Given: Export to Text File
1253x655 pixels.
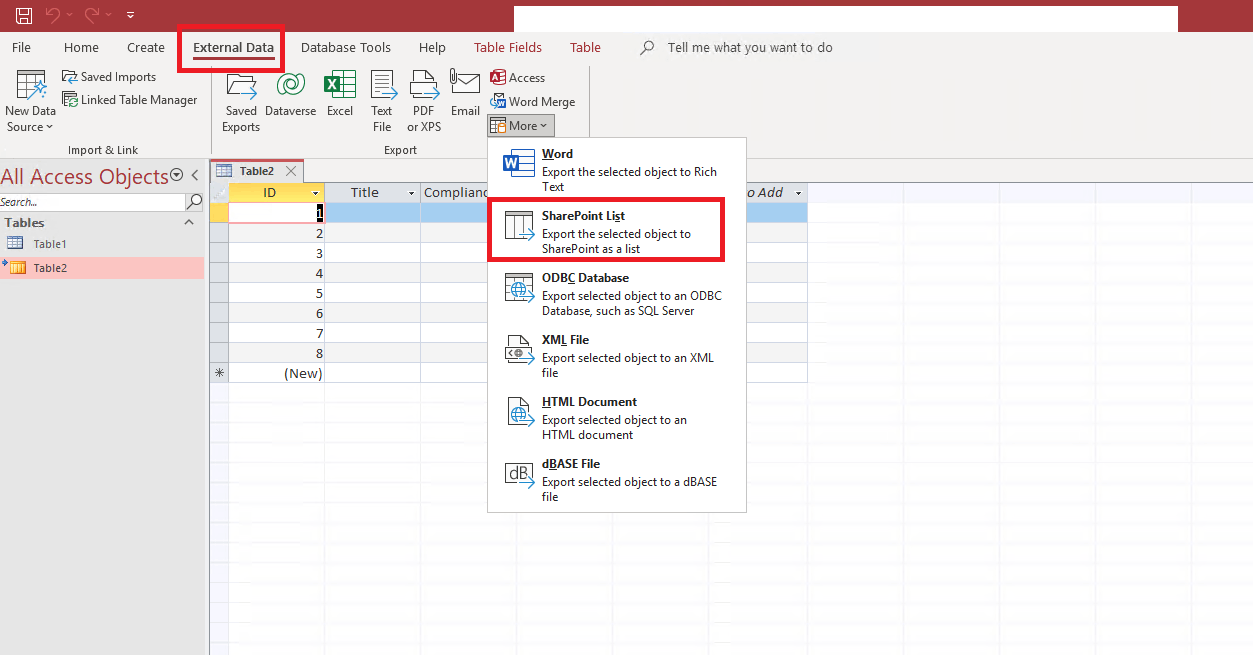Looking at the screenshot, I should [382, 101].
